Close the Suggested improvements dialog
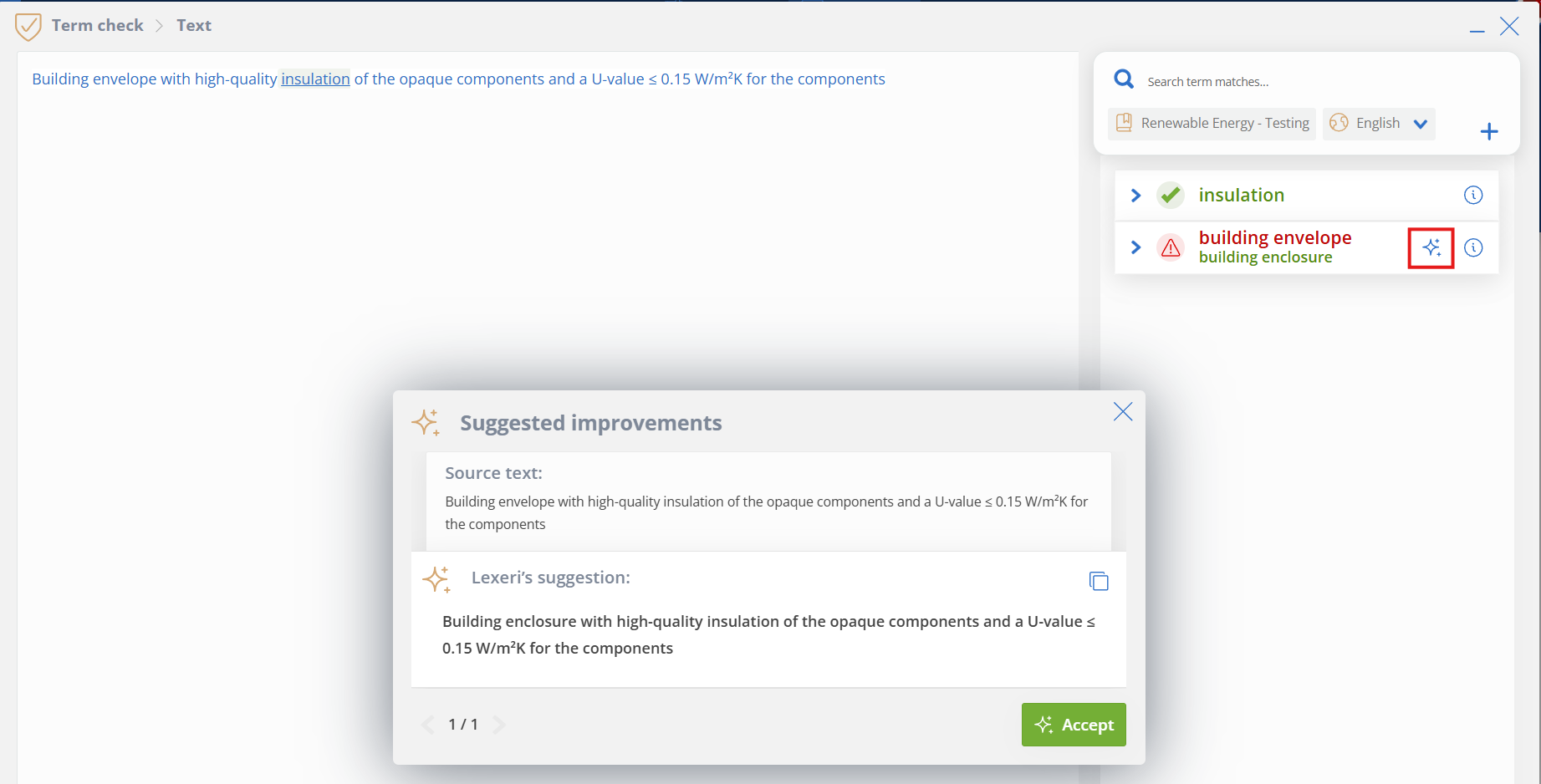 [x=1123, y=411]
